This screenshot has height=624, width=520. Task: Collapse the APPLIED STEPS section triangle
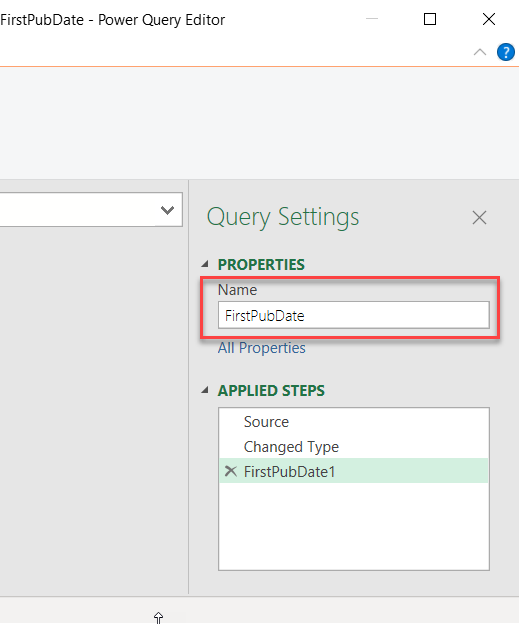tap(205, 390)
